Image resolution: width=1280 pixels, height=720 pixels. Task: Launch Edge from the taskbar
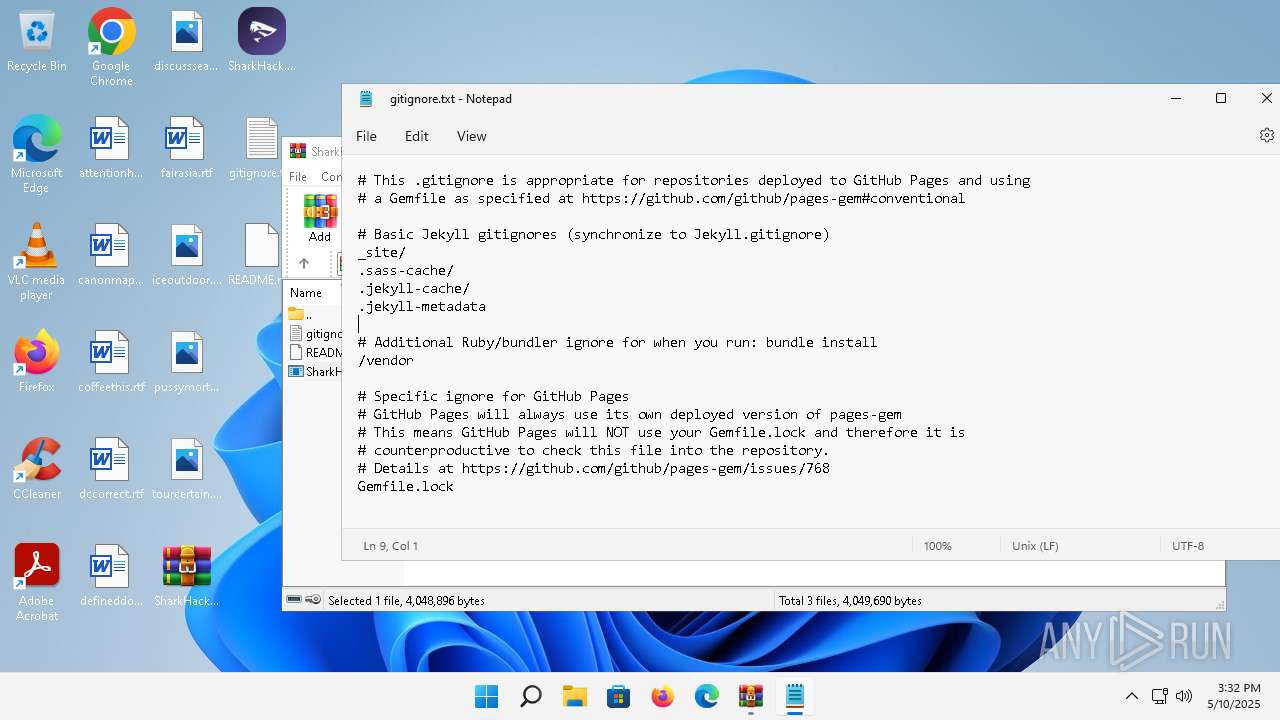pos(707,696)
